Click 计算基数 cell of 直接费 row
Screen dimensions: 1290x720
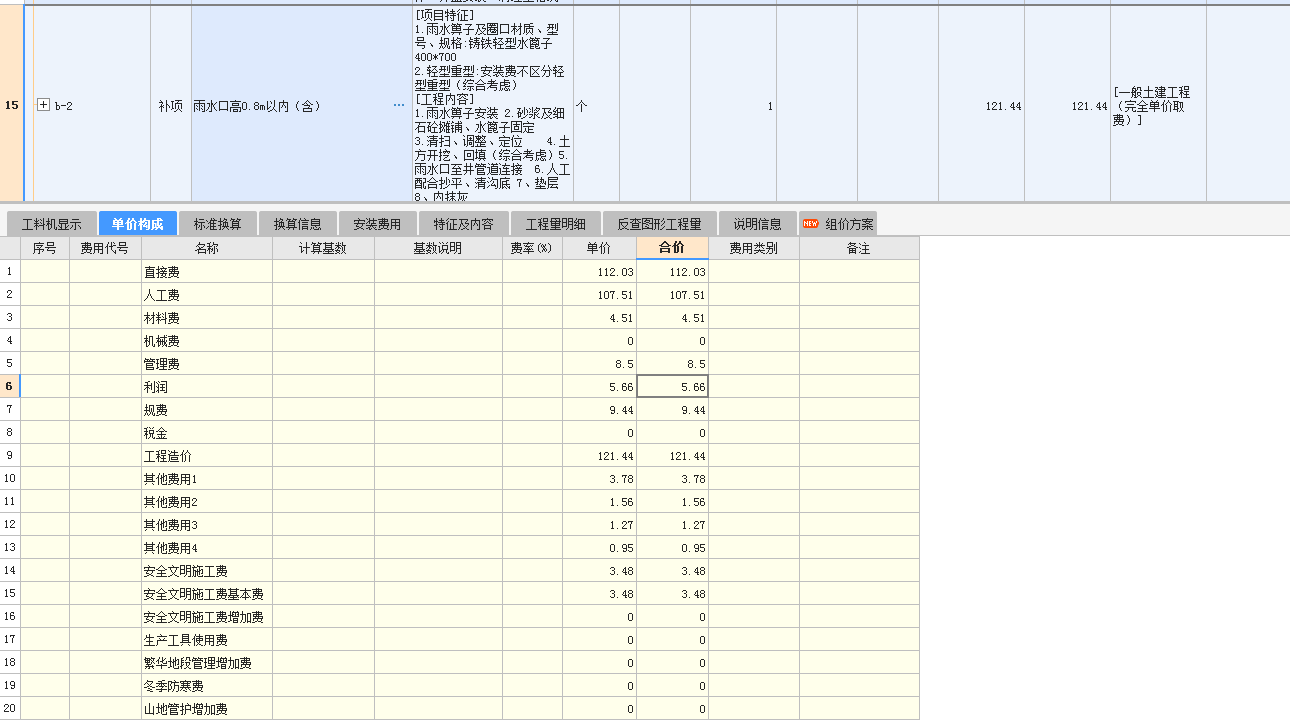(x=323, y=272)
